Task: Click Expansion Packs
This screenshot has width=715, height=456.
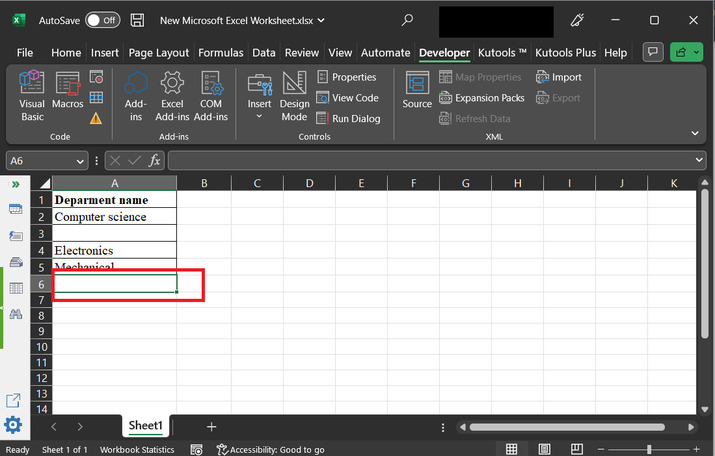Action: (x=482, y=98)
